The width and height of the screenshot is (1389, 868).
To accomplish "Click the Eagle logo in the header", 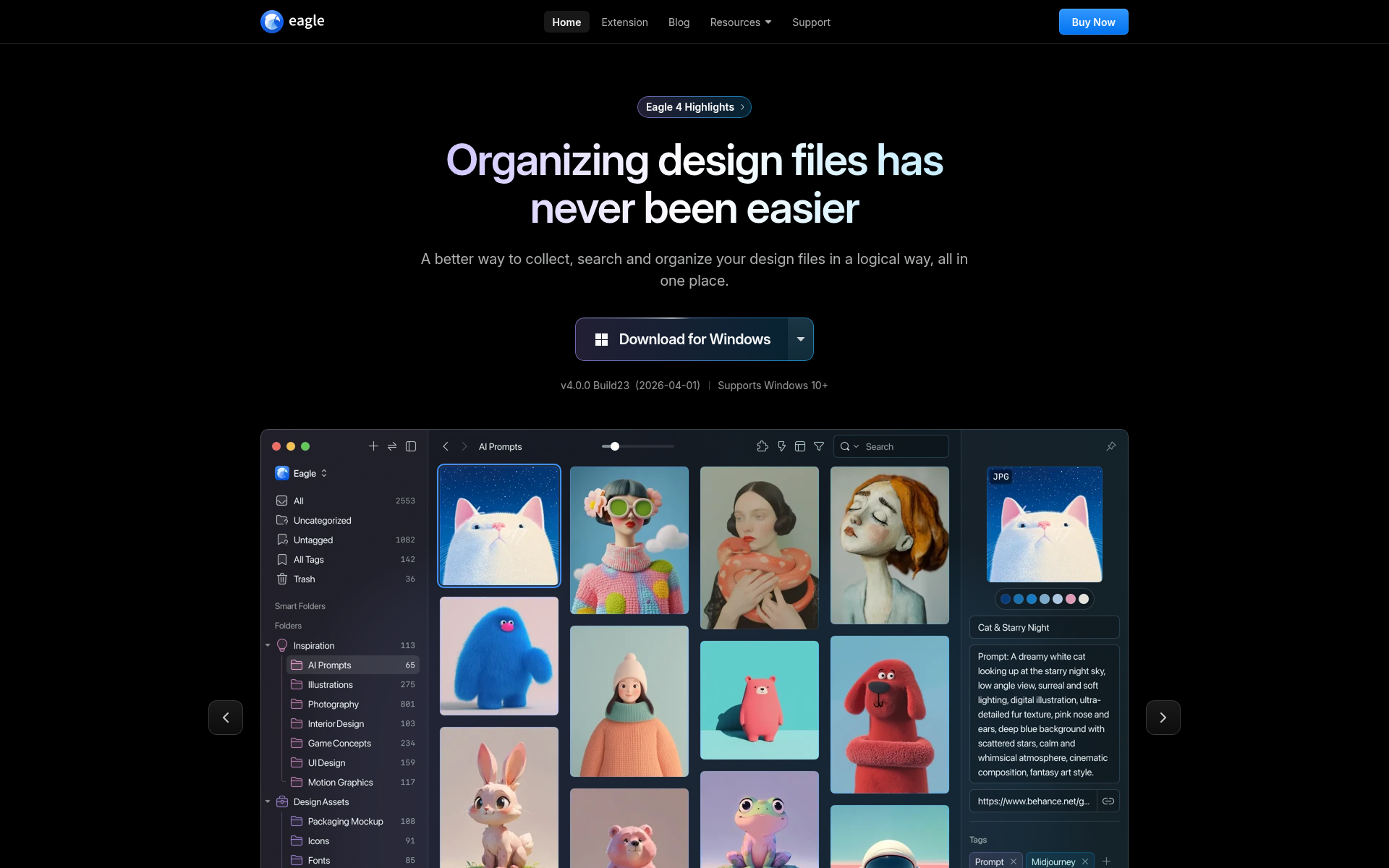I will pyautogui.click(x=292, y=22).
